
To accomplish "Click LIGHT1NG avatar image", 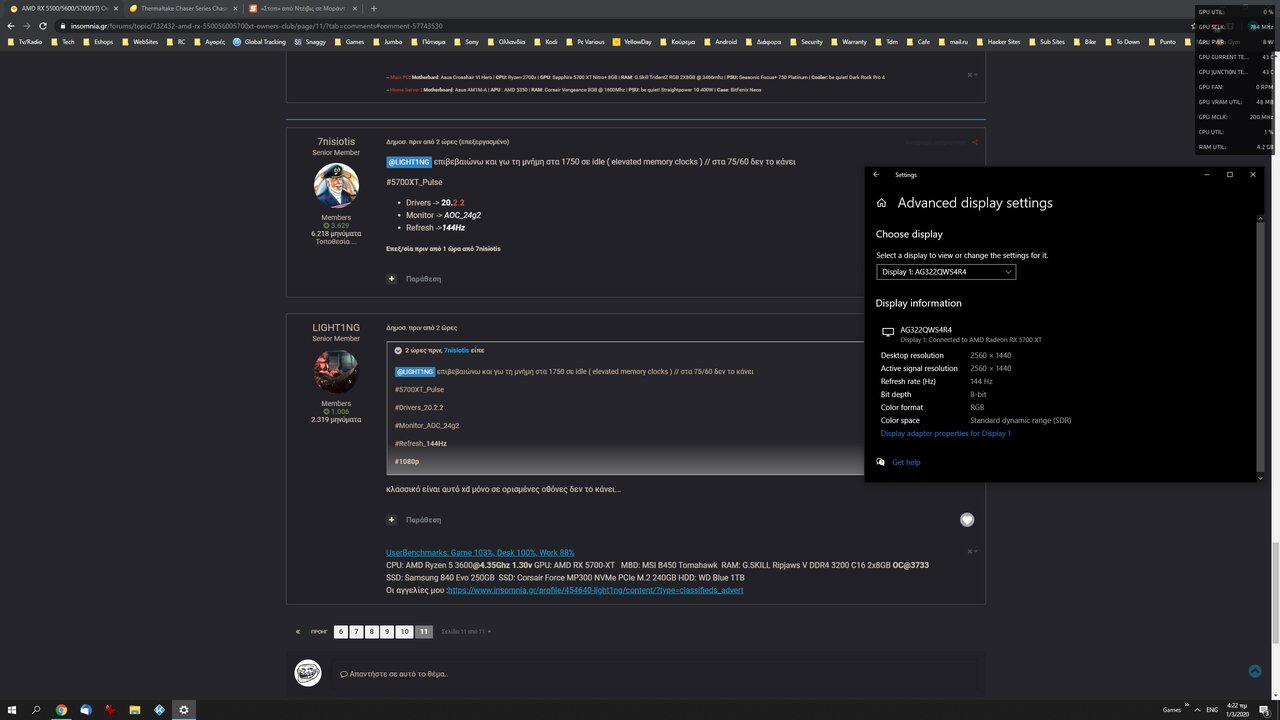I will 336,372.
